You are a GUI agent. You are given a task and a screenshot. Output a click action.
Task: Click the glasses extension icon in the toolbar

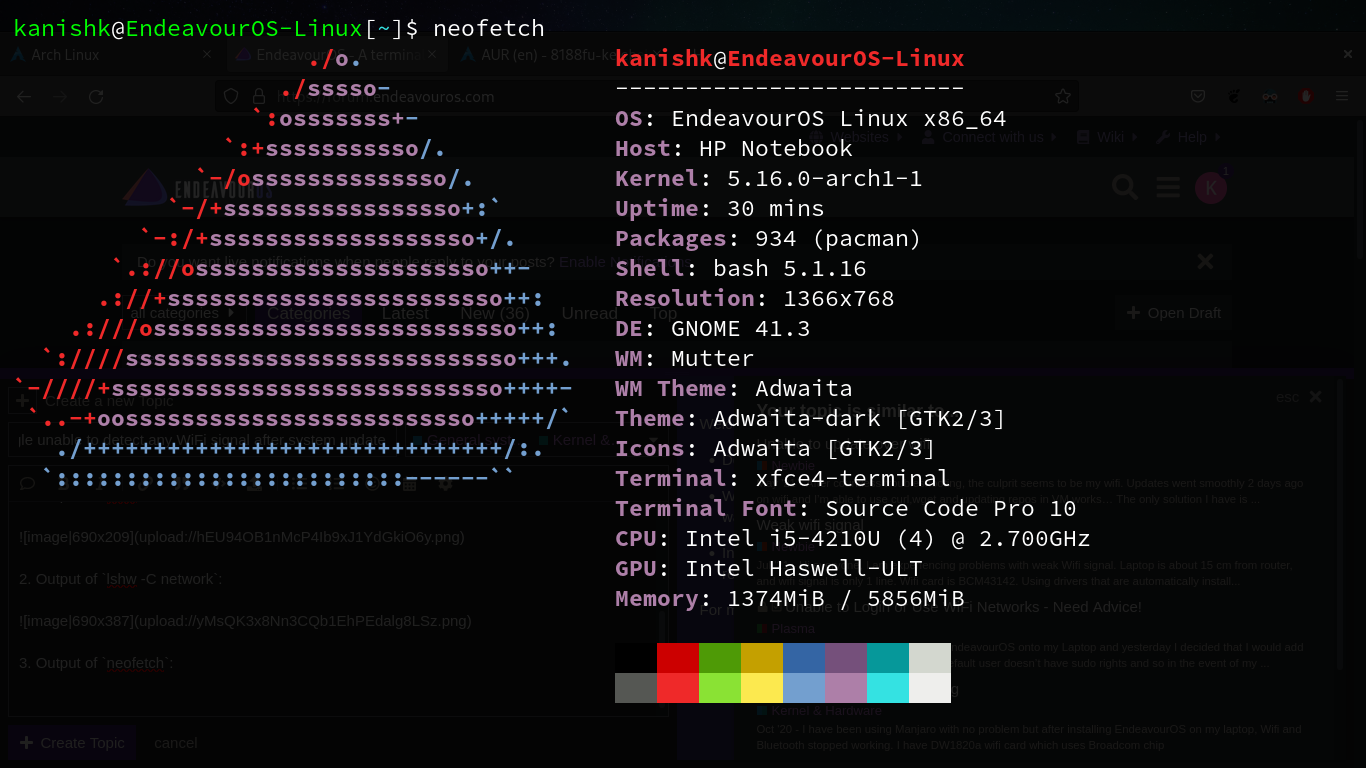(1269, 97)
